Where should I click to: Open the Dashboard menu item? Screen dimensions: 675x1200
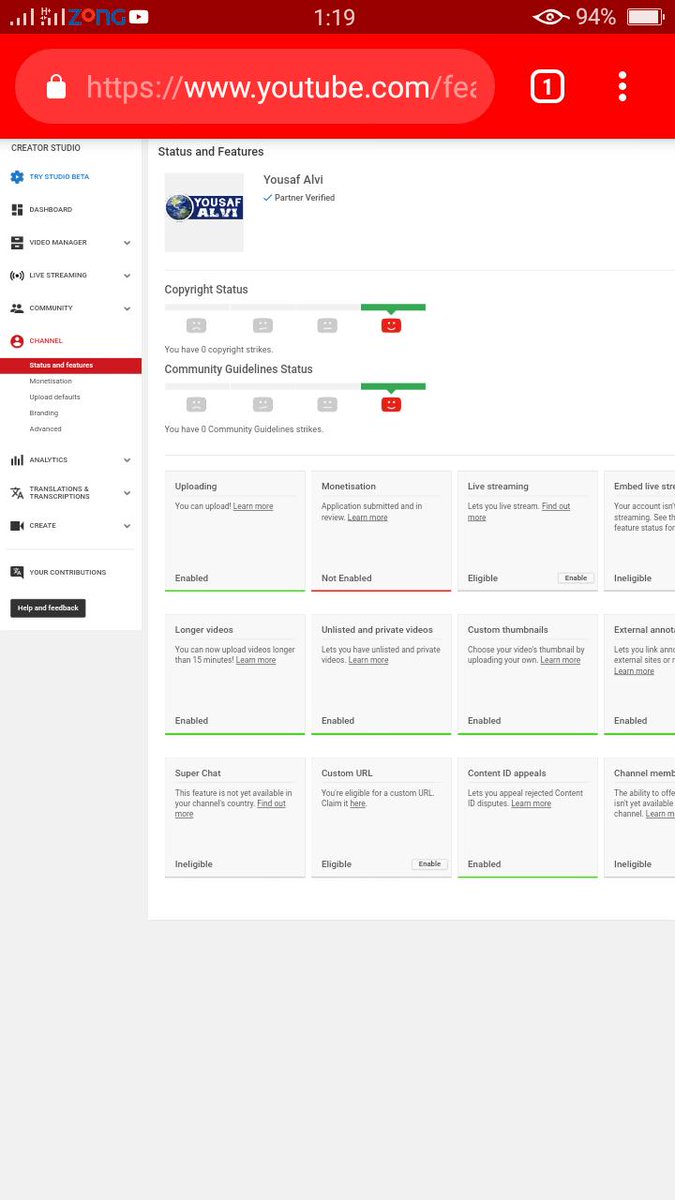51,210
